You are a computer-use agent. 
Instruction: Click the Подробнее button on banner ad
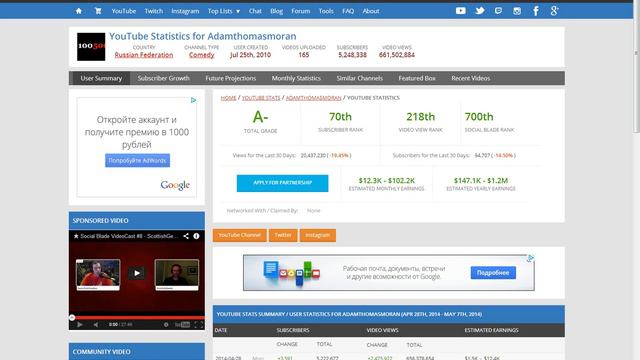493,273
